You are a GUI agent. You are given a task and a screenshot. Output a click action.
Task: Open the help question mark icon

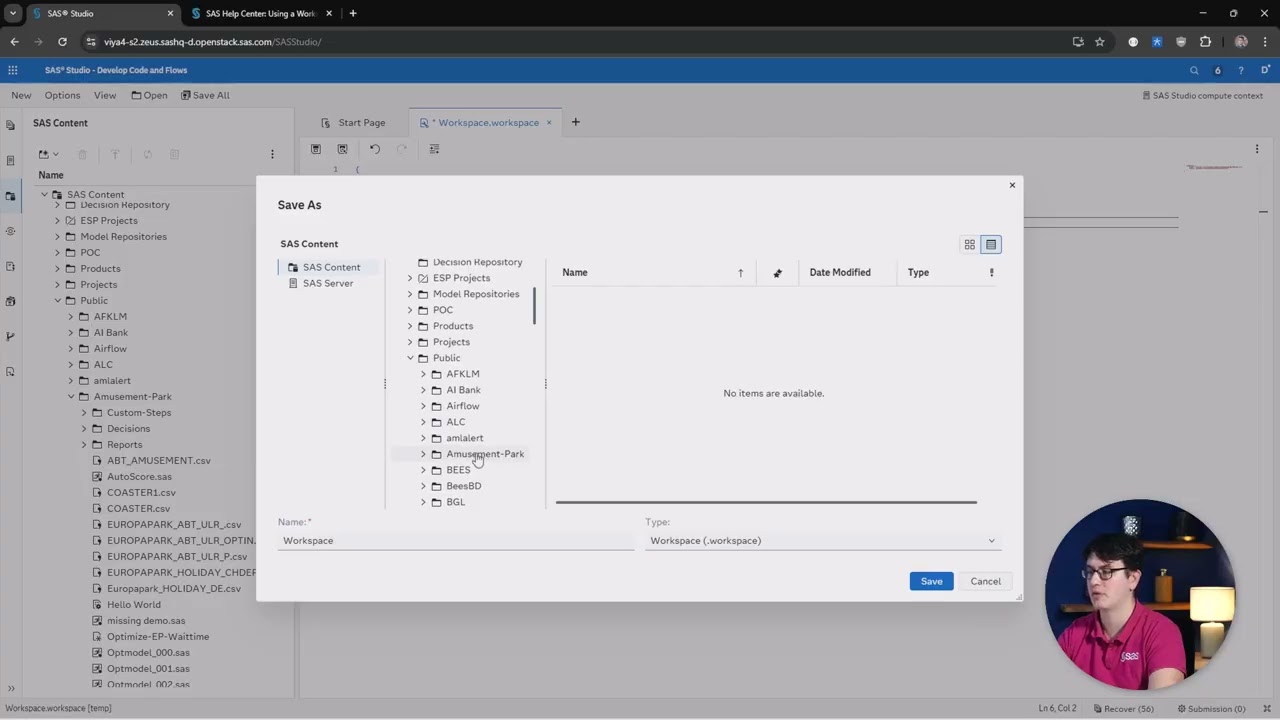1241,70
